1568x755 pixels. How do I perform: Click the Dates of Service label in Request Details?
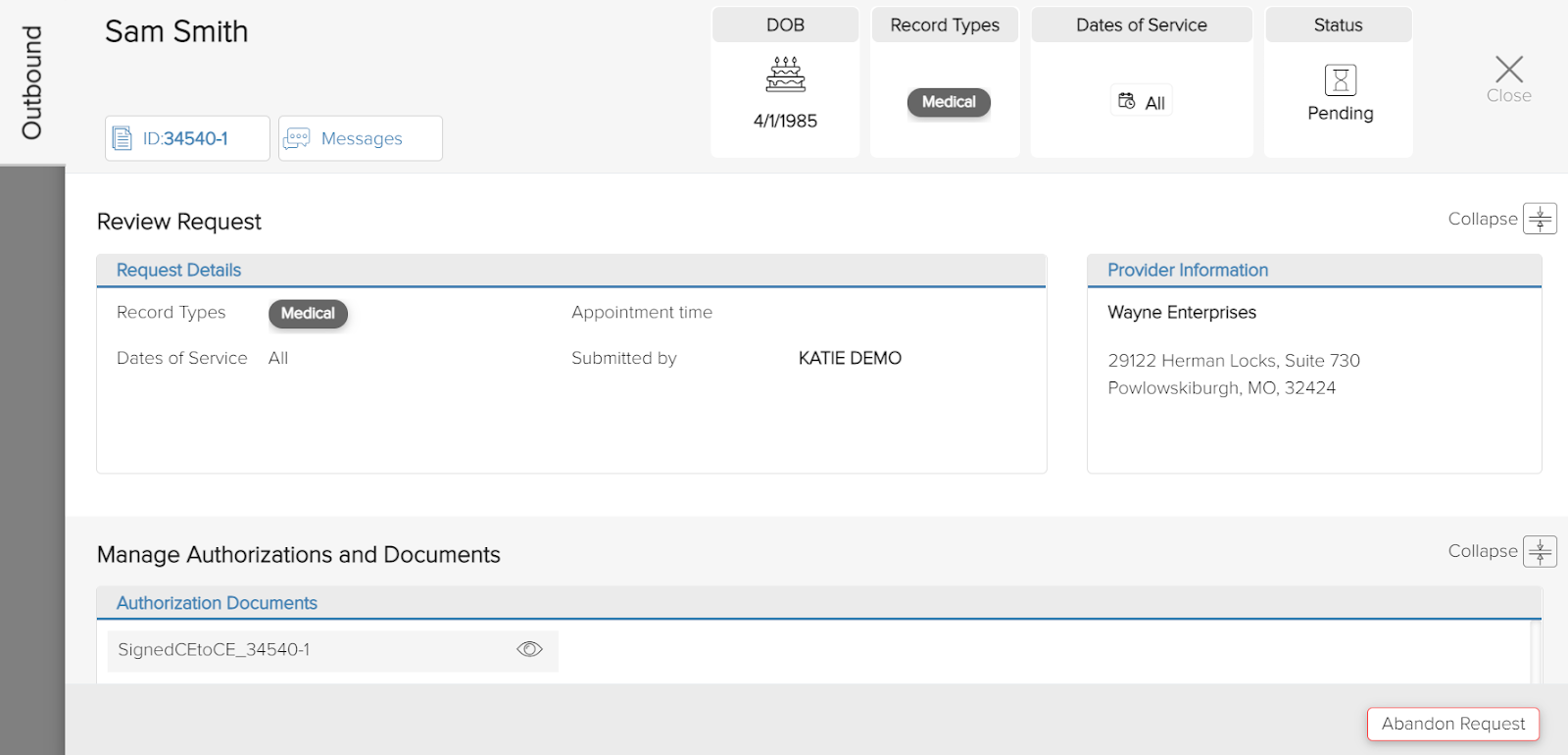[182, 358]
